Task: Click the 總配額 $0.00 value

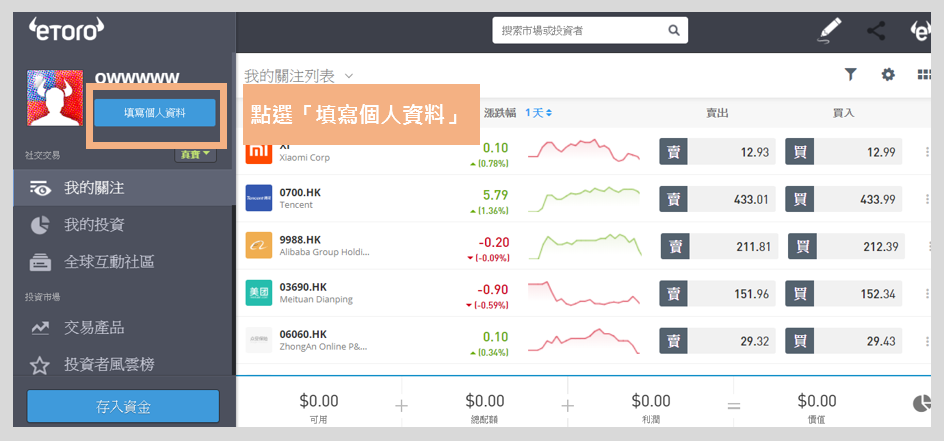Action: coord(485,406)
